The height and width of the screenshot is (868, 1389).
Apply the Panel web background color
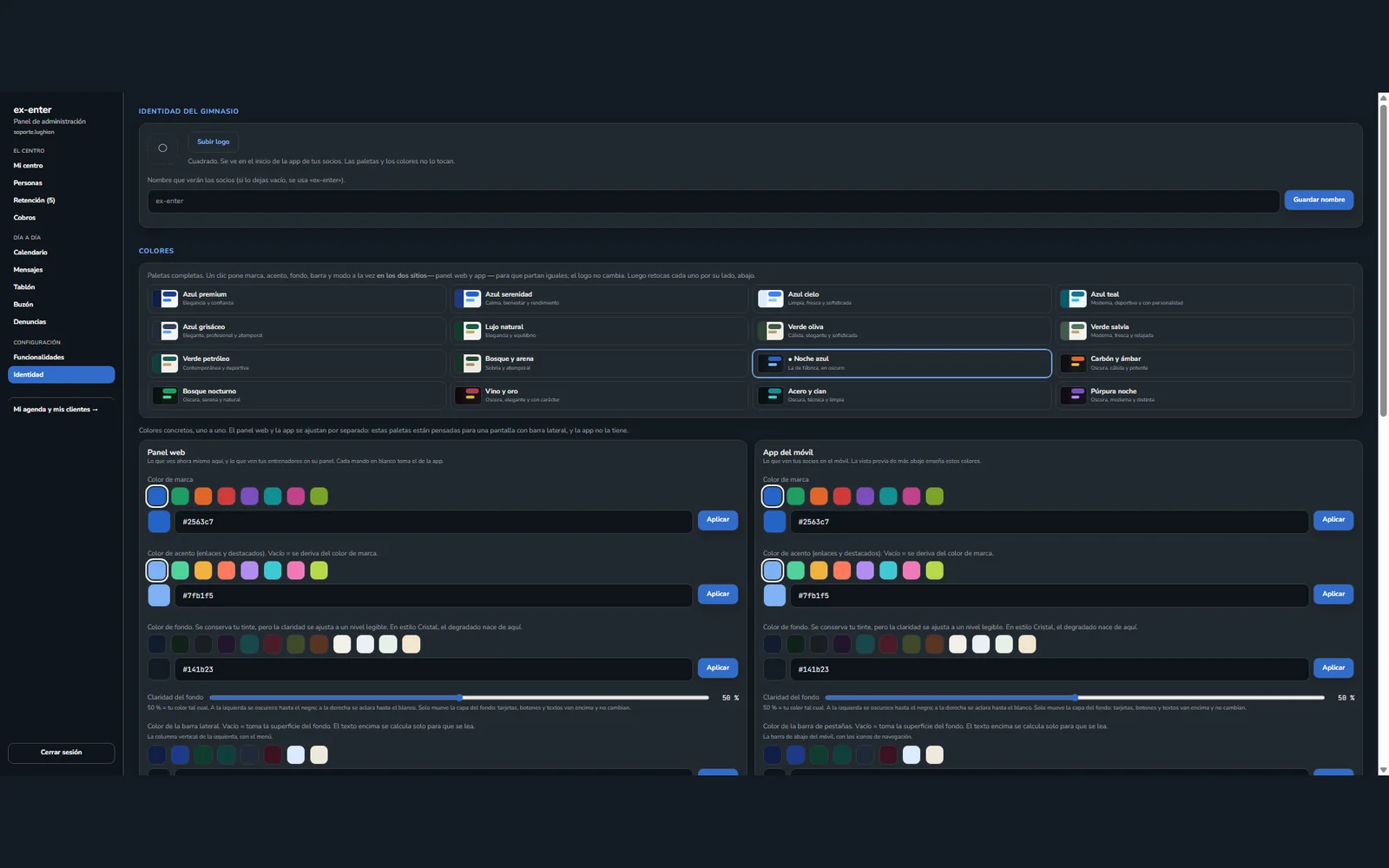point(718,667)
